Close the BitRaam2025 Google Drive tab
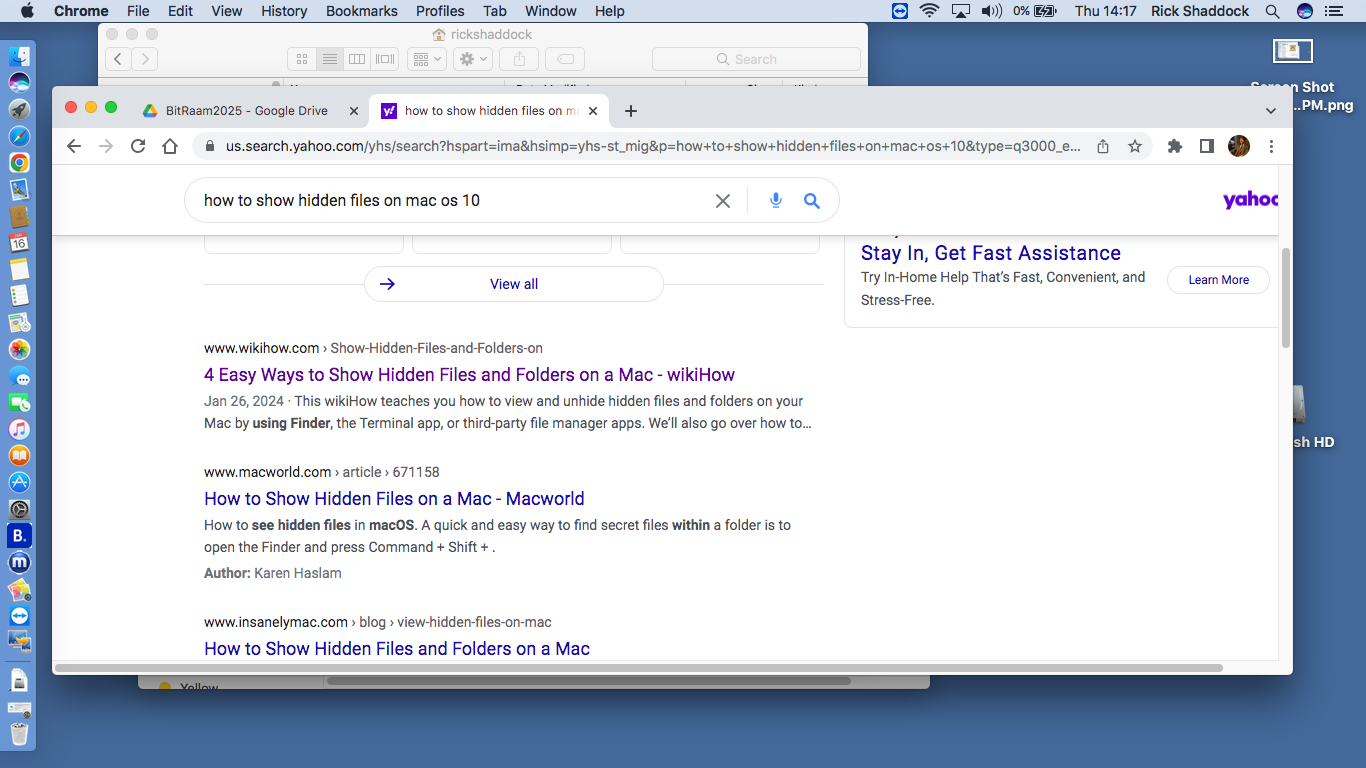1366x768 pixels. click(353, 111)
